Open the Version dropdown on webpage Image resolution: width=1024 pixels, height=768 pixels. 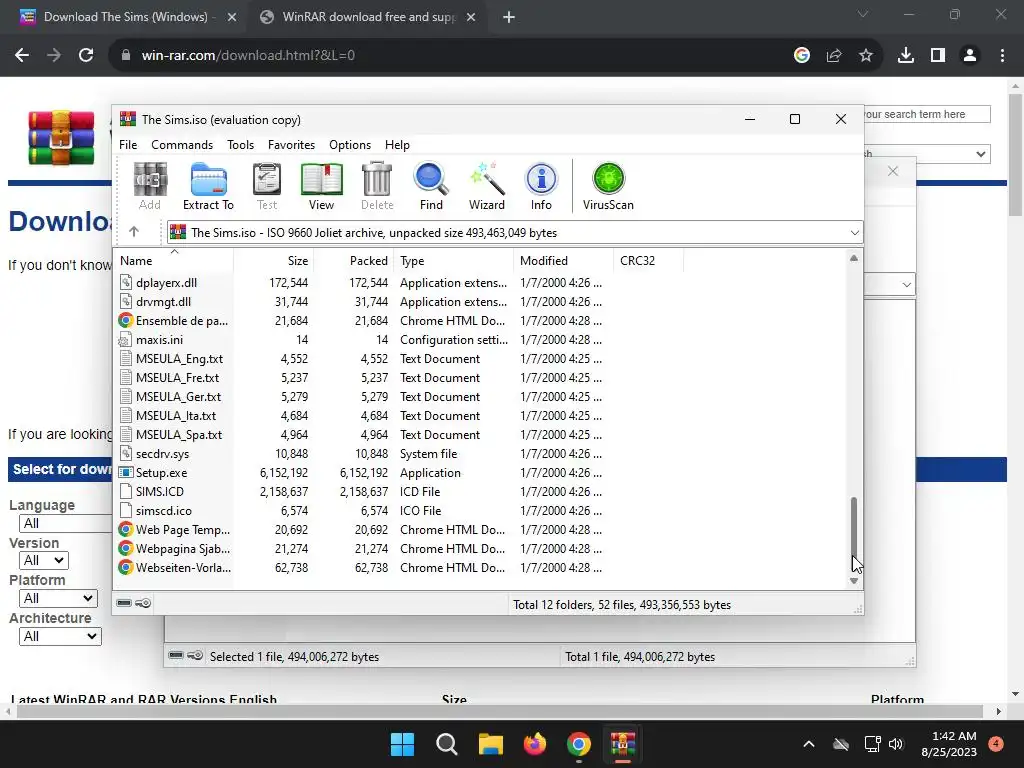point(43,560)
